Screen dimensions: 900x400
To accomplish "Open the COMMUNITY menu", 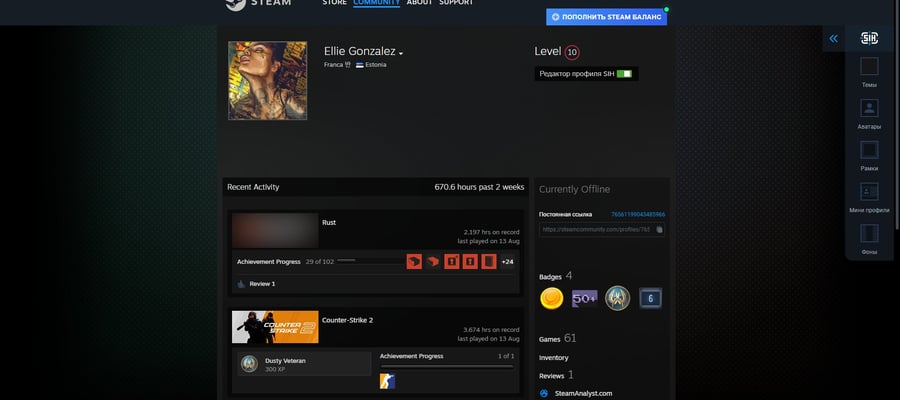I will click(x=377, y=3).
